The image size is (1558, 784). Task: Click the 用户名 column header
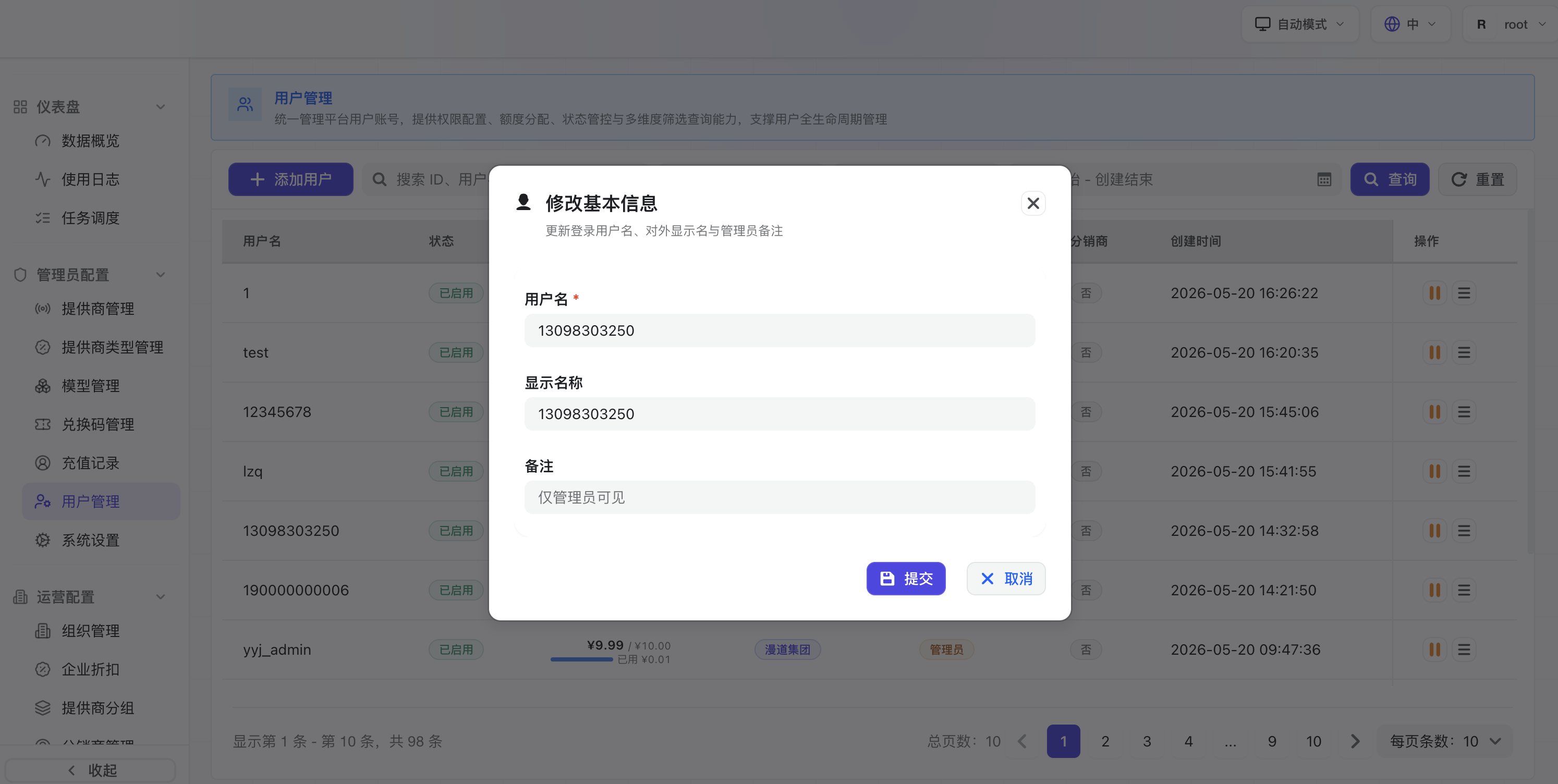262,241
